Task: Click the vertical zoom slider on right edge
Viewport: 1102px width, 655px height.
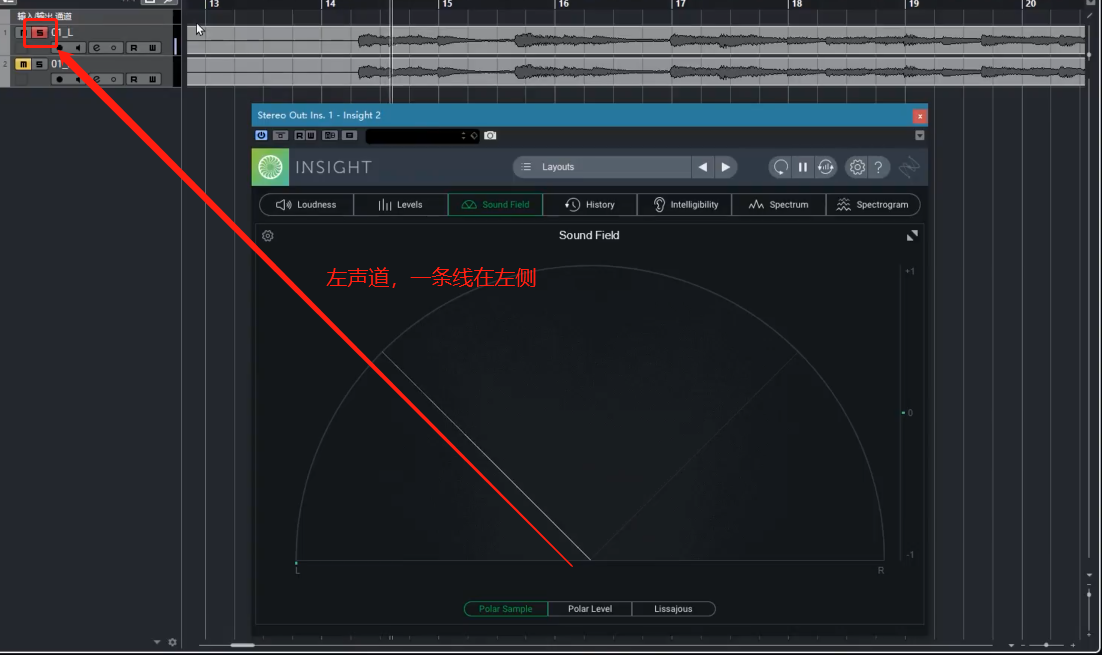Action: tap(1089, 594)
